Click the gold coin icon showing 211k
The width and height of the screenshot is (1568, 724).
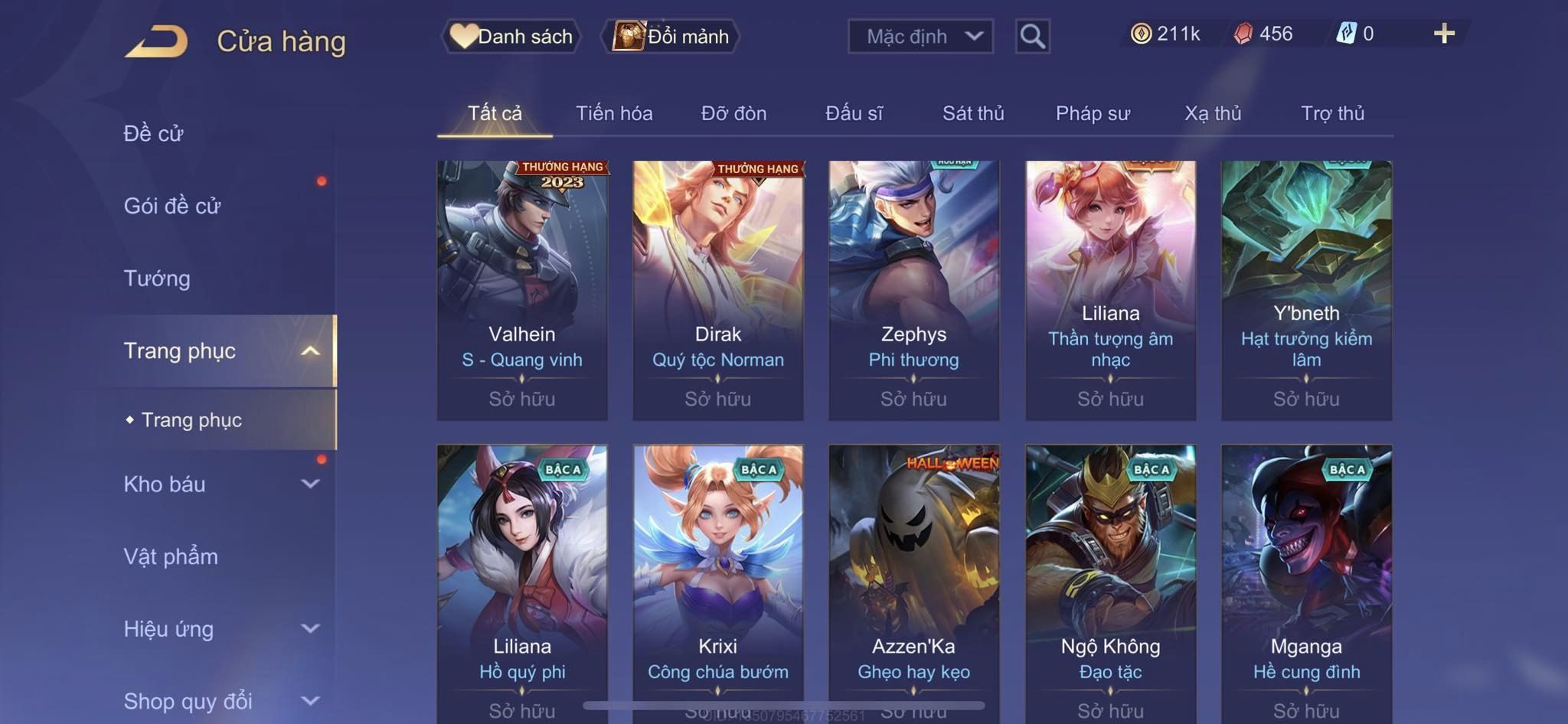(x=1141, y=34)
